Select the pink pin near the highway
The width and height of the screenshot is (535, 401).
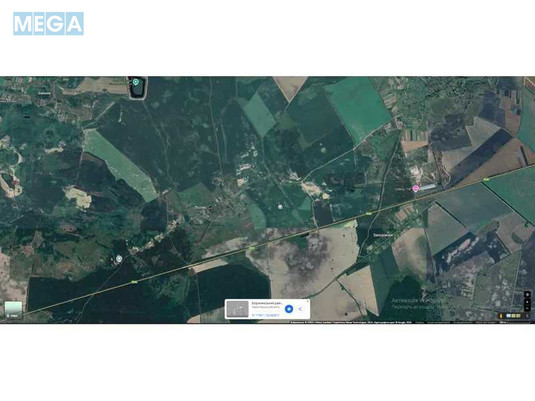point(415,188)
